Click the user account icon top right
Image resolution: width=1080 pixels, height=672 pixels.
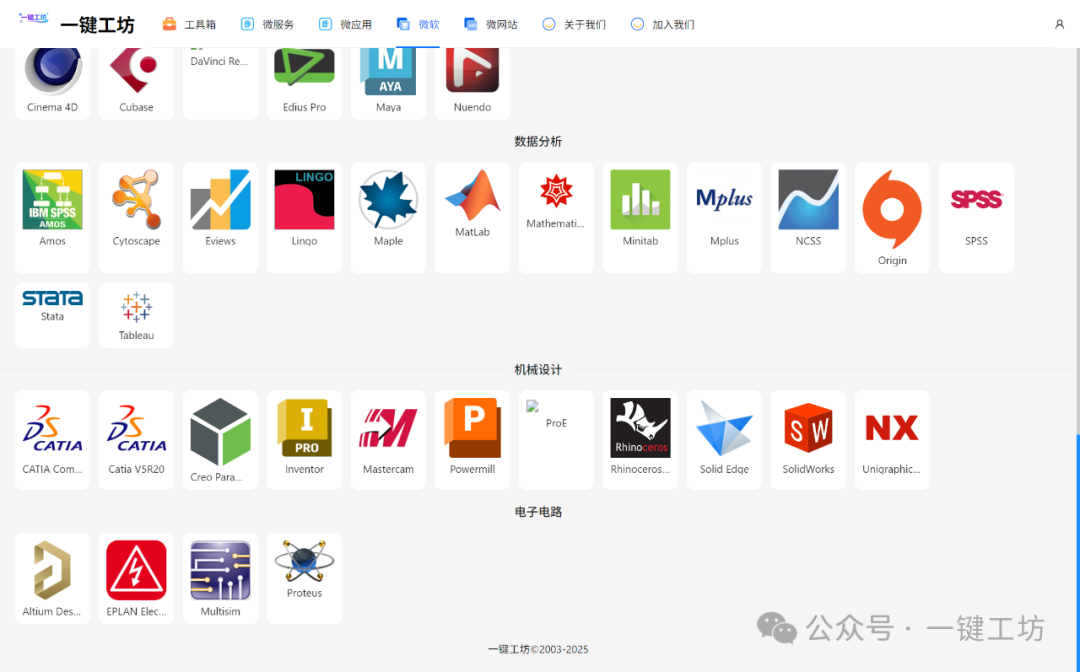click(x=1059, y=24)
